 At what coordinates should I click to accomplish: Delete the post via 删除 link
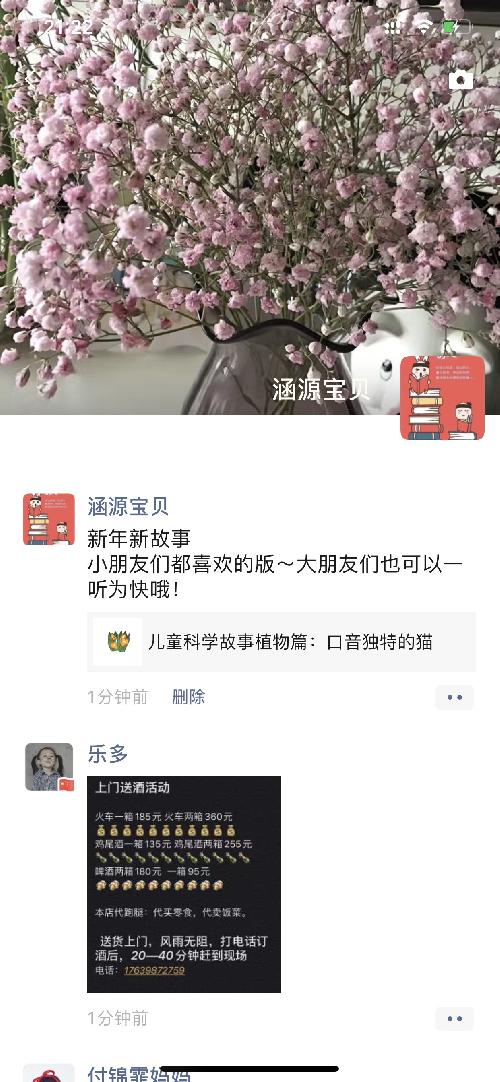click(188, 697)
